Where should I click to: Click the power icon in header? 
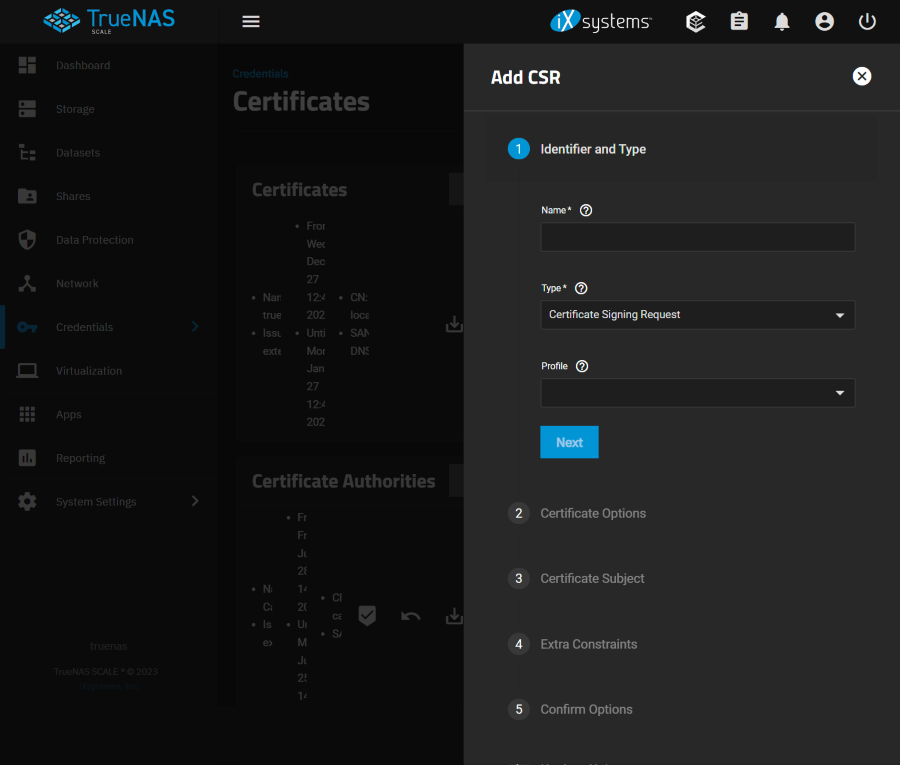(x=867, y=21)
